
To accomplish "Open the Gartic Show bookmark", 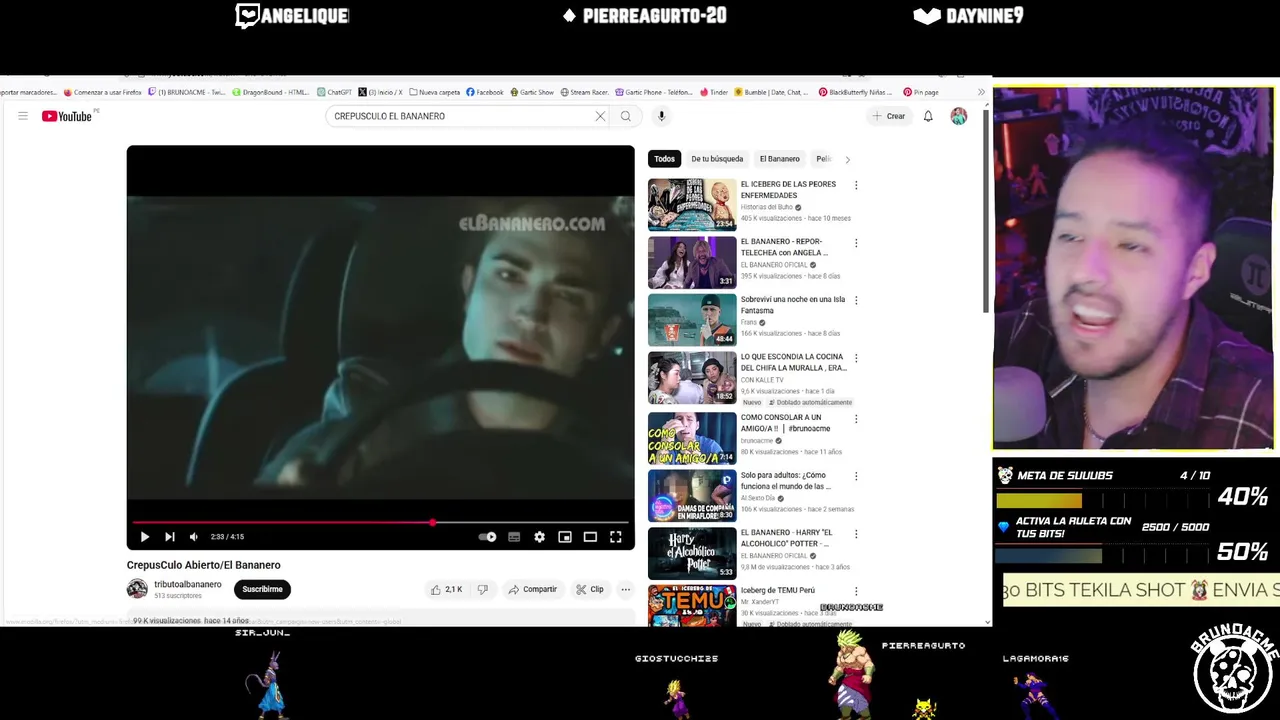I will click(531, 92).
